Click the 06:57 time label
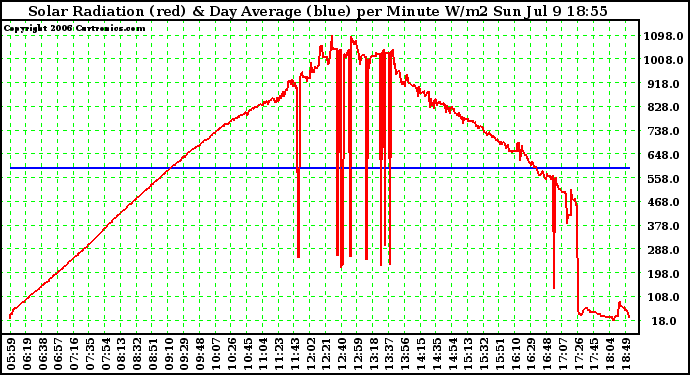Screen dimensions: 690x375 59,354
